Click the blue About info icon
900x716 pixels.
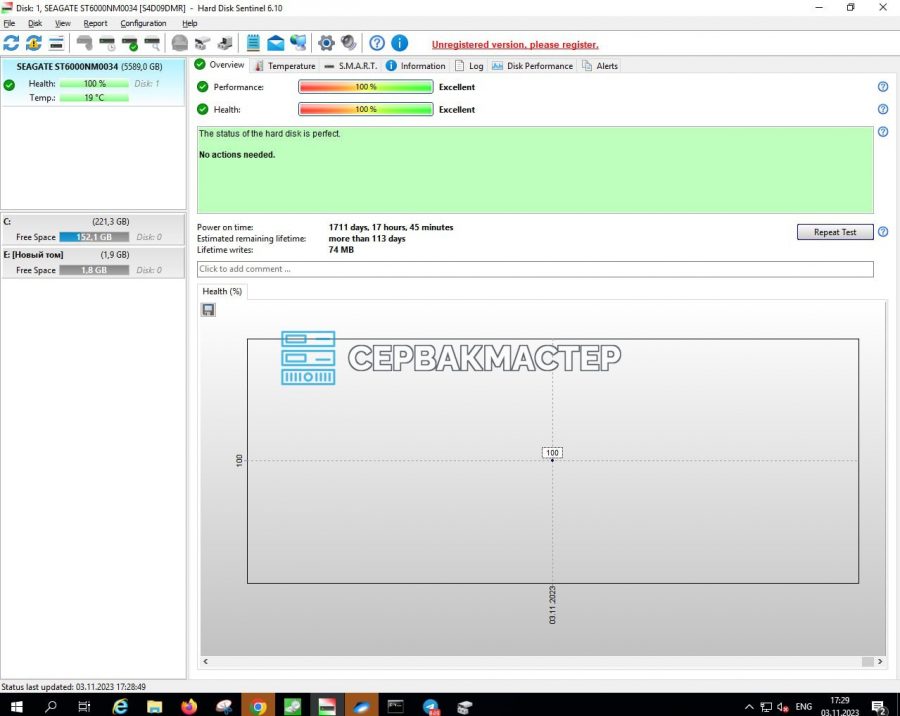click(399, 43)
